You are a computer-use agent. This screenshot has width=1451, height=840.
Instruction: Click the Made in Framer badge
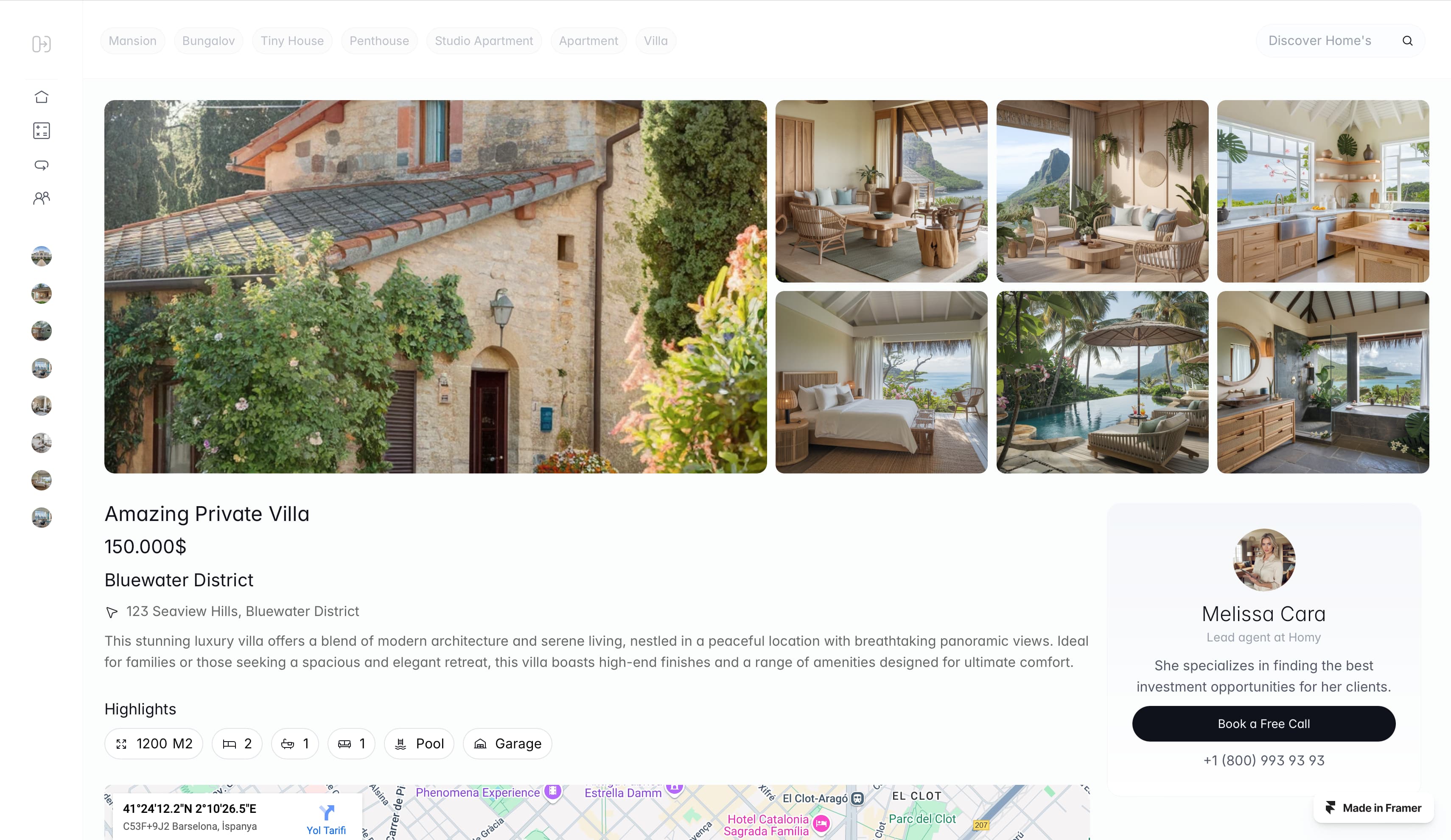tap(1373, 808)
